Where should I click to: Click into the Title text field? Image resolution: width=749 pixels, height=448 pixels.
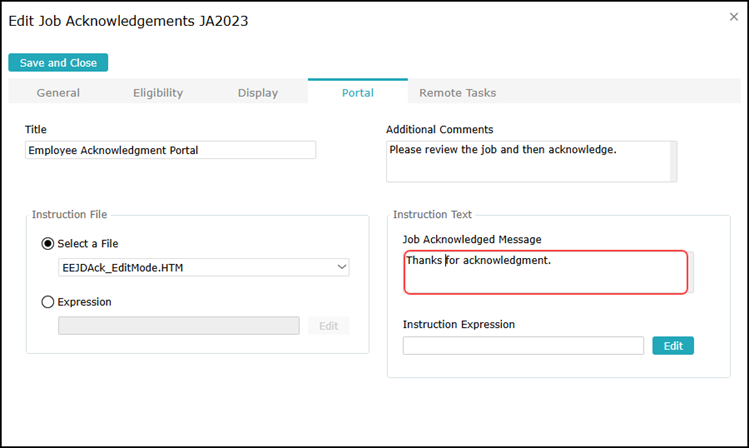(x=170, y=150)
